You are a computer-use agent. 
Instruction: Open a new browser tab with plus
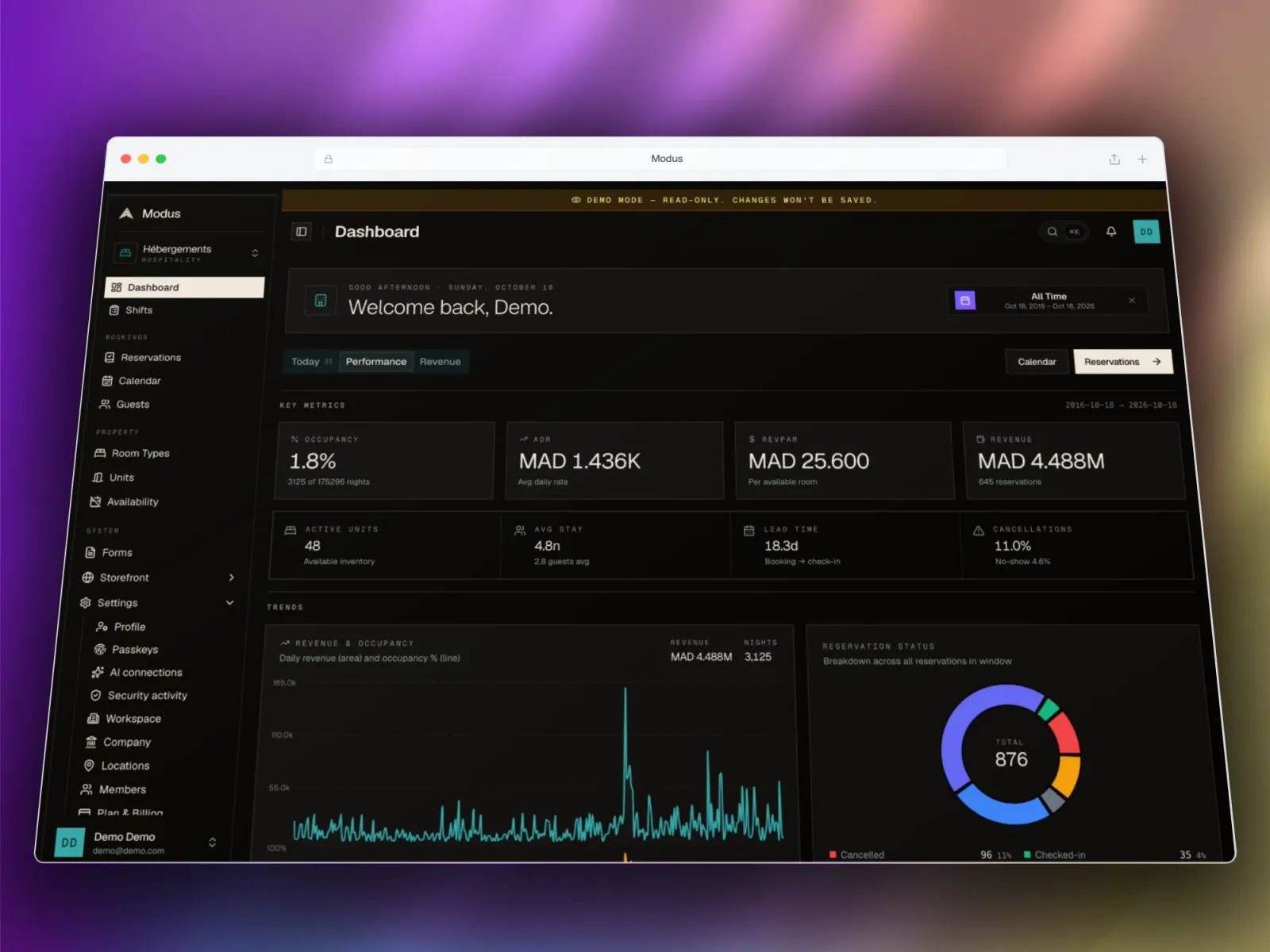click(x=1142, y=159)
